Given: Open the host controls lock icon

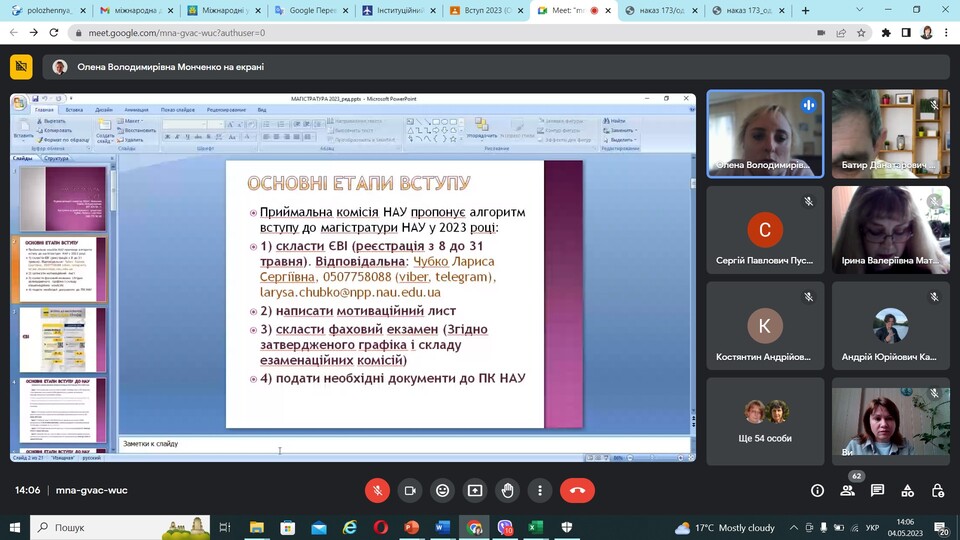Looking at the screenshot, I should coord(937,490).
